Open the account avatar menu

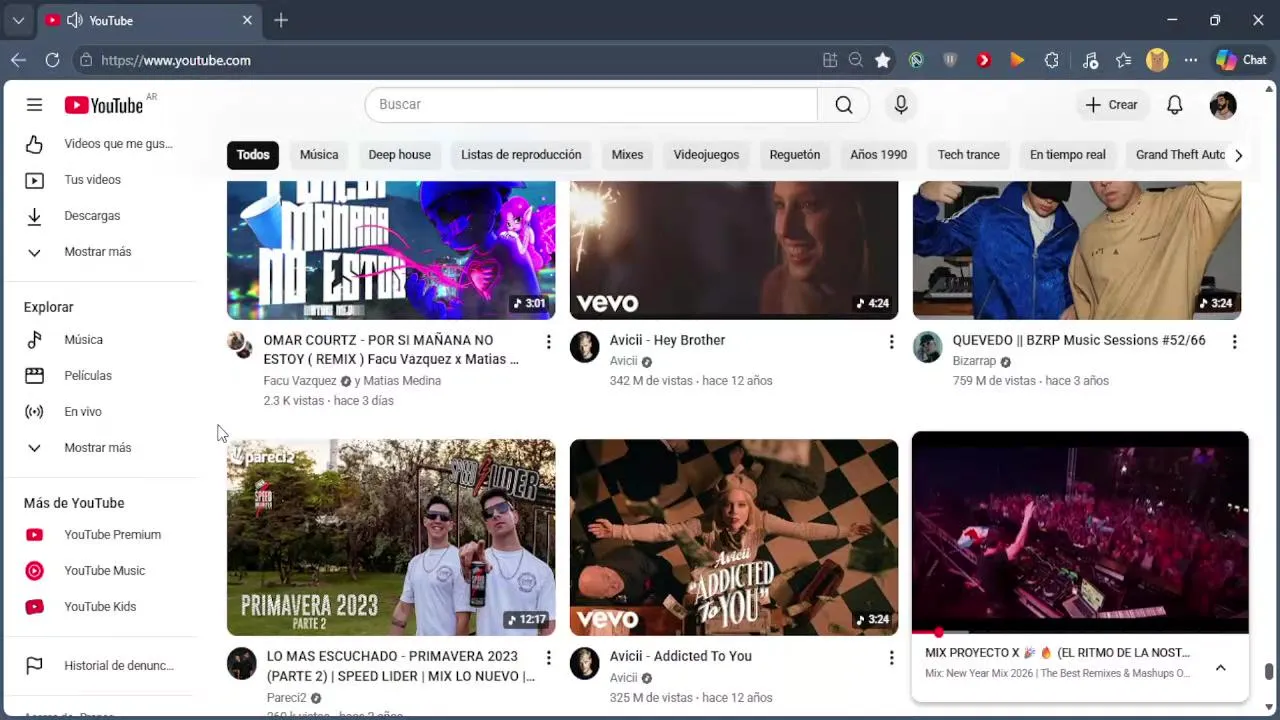coord(1223,105)
